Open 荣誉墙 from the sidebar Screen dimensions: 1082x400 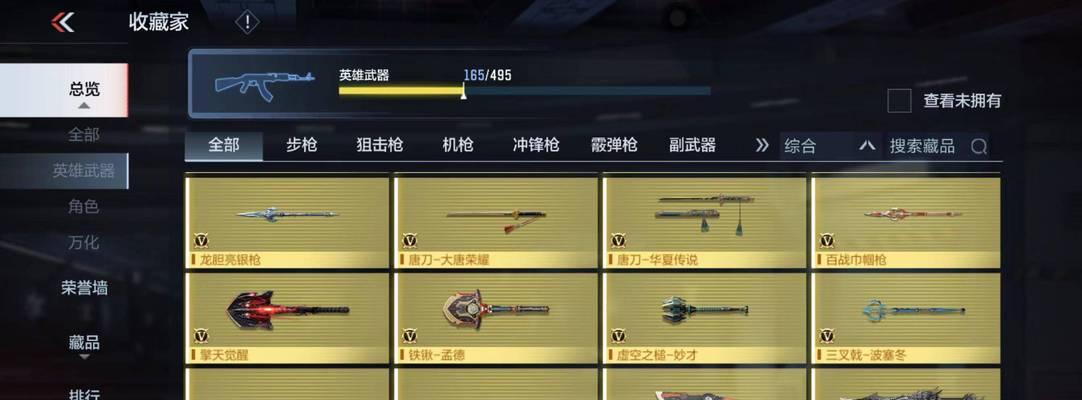[x=84, y=288]
